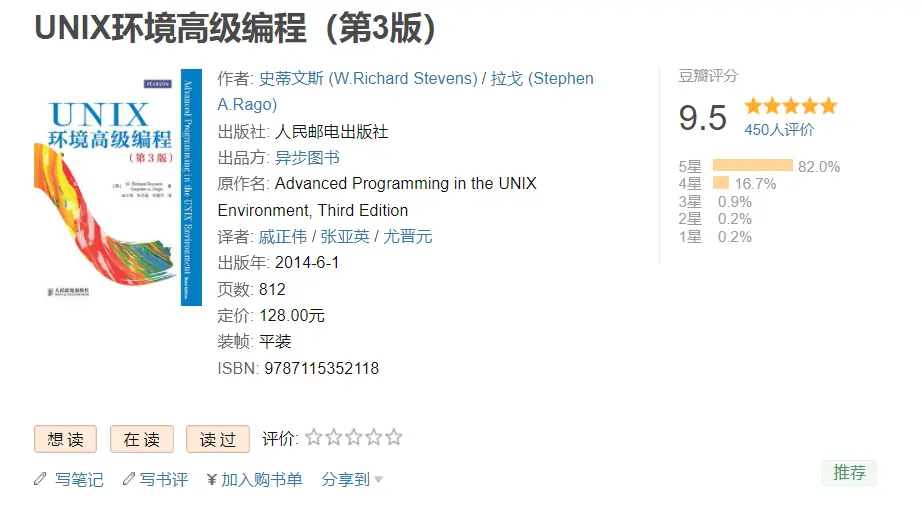Viewport: 922px width, 508px height.
Task: Click the first rating star next to 评价
Action: [x=314, y=437]
